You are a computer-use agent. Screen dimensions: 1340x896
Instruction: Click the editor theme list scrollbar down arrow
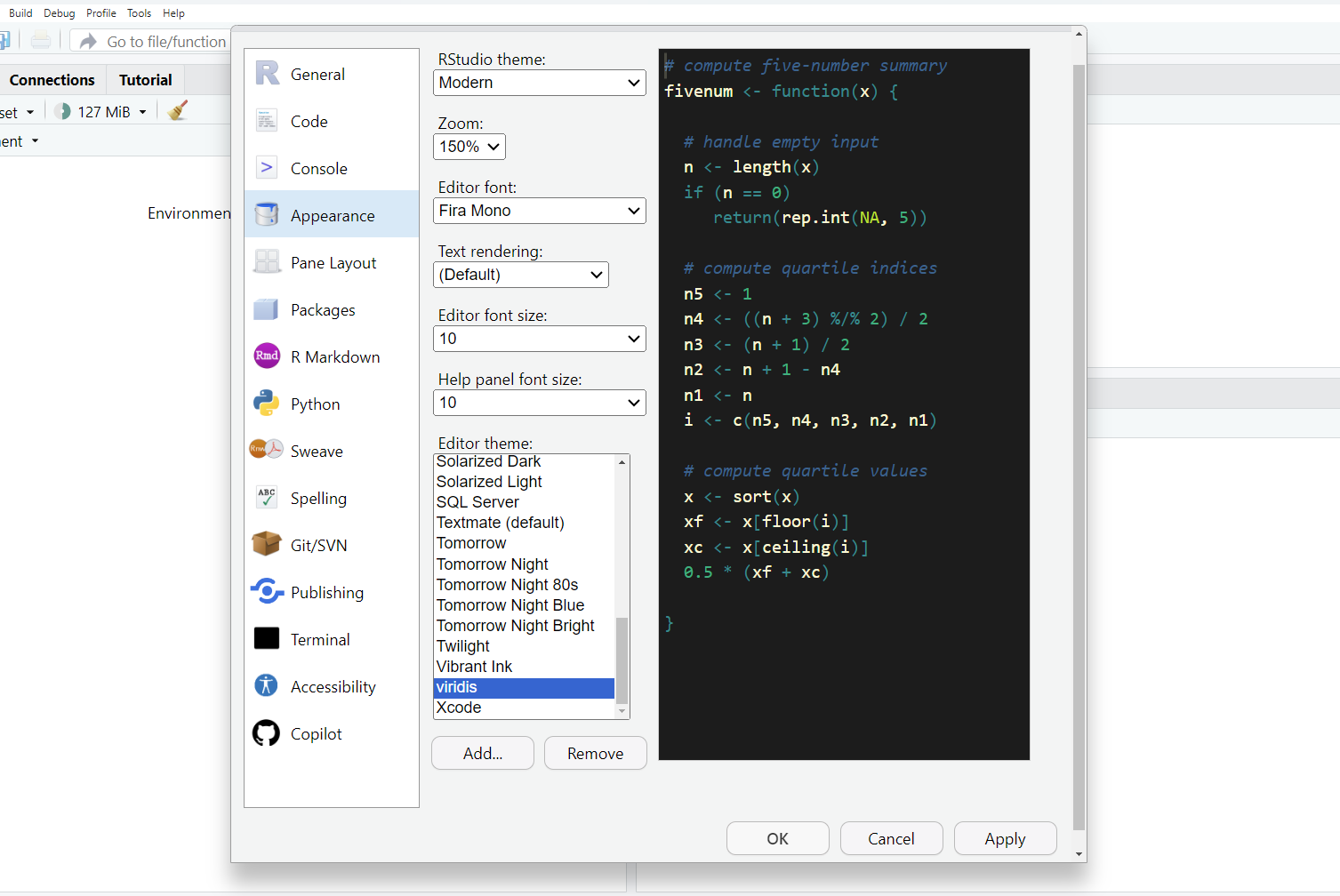pos(622,712)
